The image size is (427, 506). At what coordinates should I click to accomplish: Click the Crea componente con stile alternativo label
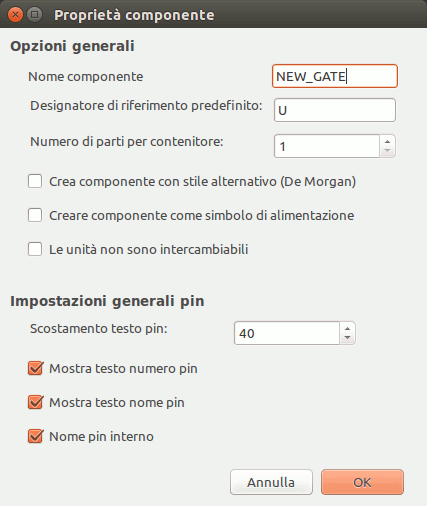click(203, 182)
